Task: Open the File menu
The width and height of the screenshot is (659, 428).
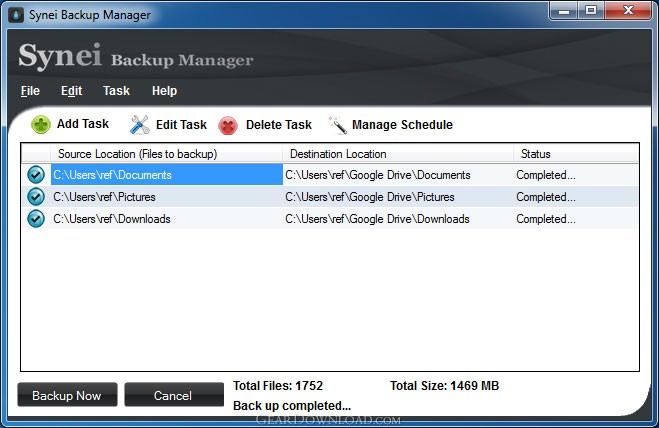Action: pos(30,91)
